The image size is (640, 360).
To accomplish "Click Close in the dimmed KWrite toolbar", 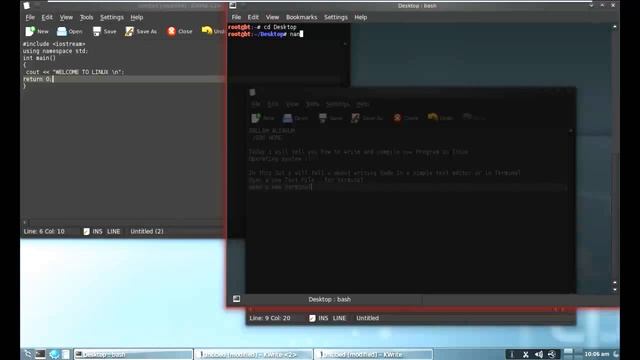I will [406, 118].
